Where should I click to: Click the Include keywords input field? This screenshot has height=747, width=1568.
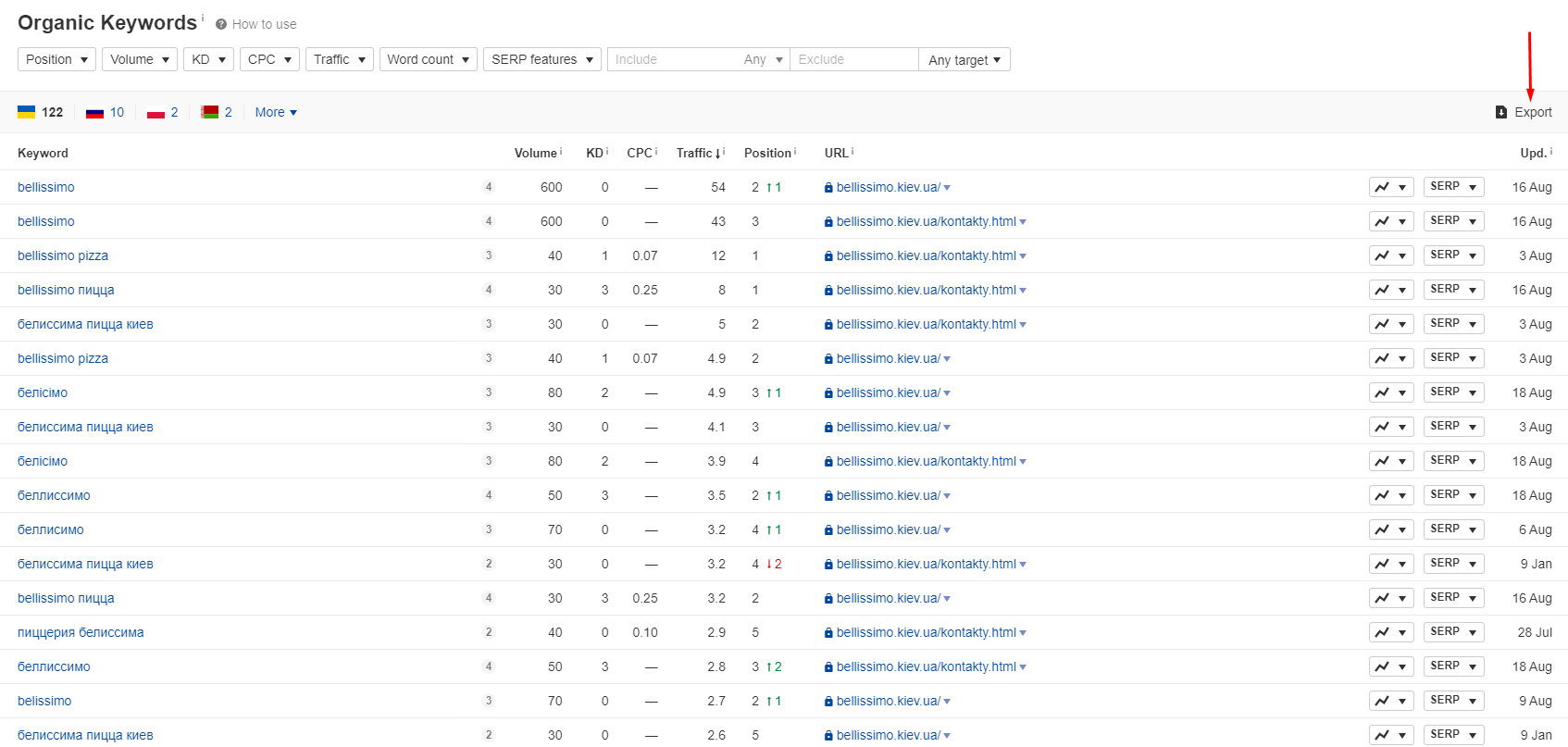coord(671,59)
